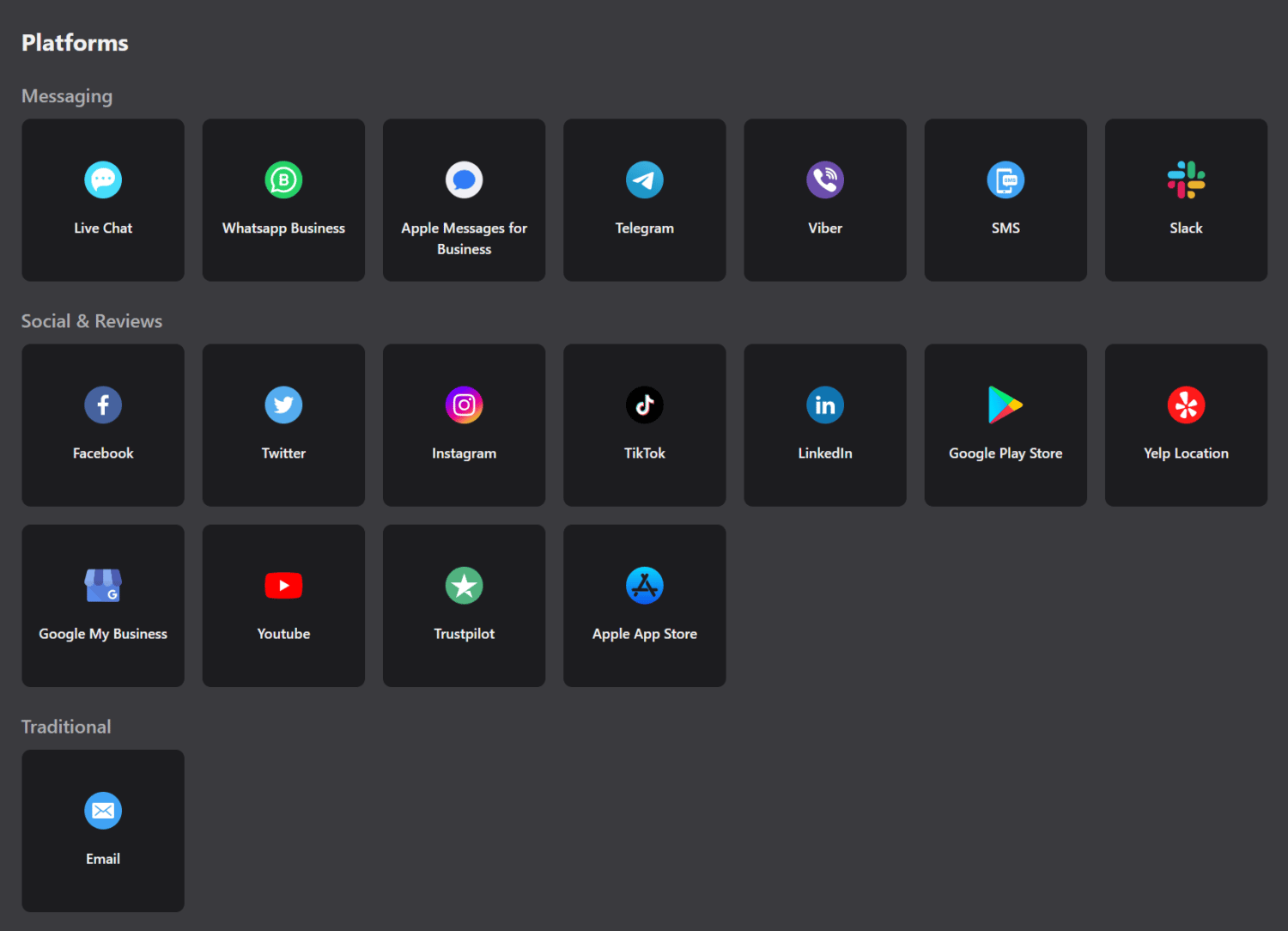Click the Apple Messages for Business icon
Screen dimensions: 1288x931
[x=464, y=180]
